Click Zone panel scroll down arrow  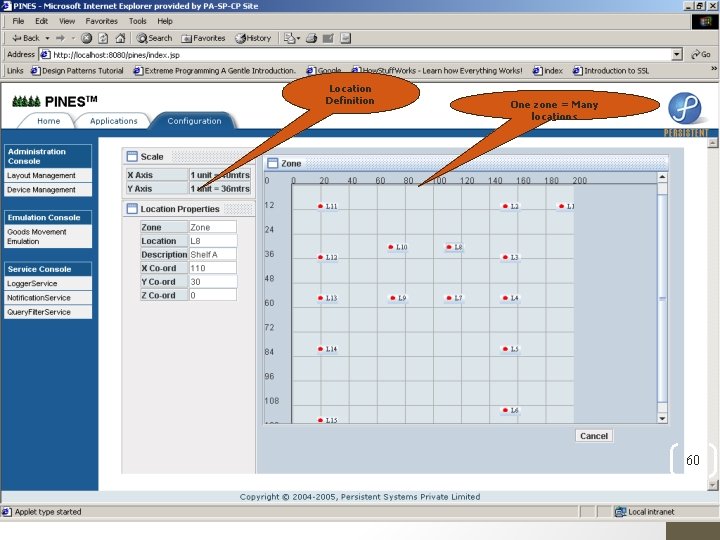pos(662,418)
